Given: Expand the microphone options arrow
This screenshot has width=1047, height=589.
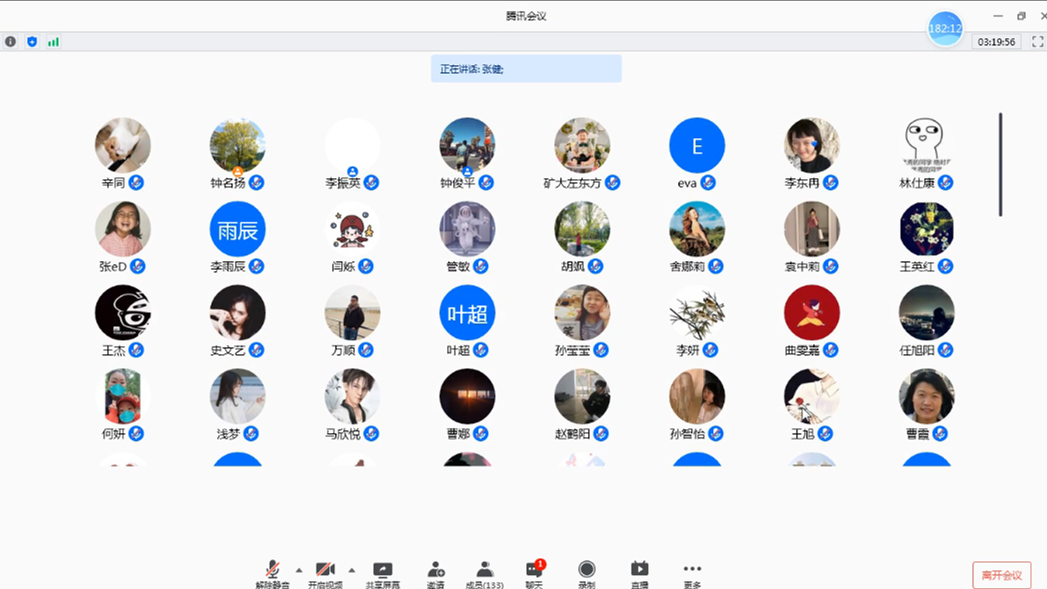Looking at the screenshot, I should 298,570.
